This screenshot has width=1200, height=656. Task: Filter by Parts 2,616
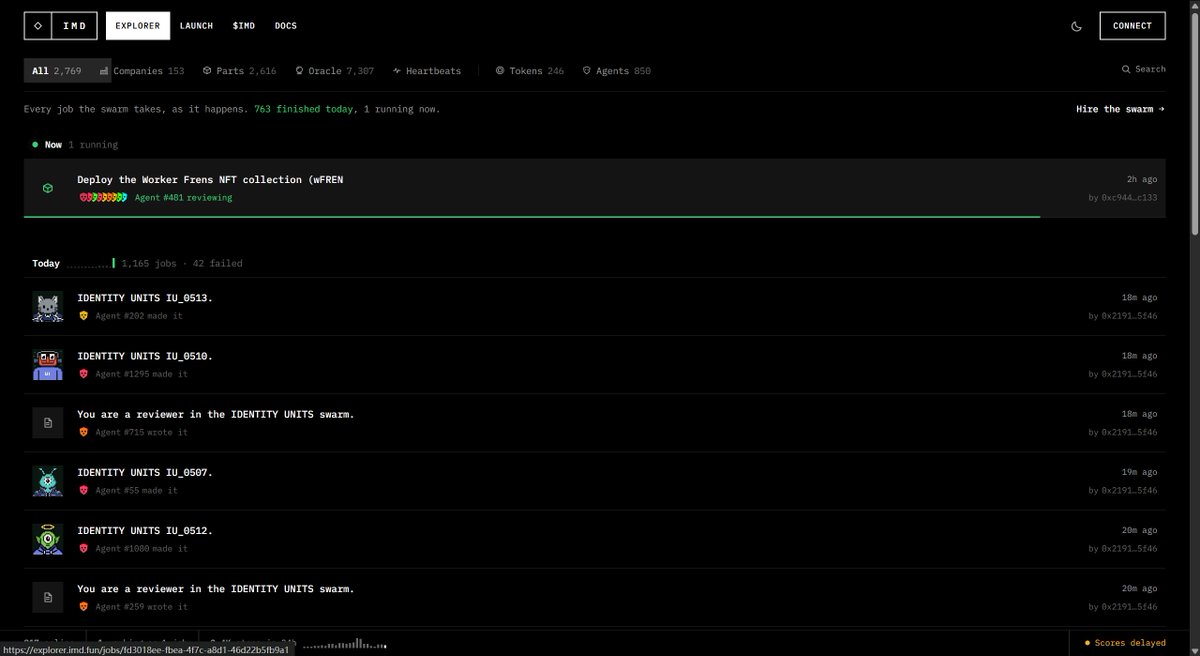(239, 71)
